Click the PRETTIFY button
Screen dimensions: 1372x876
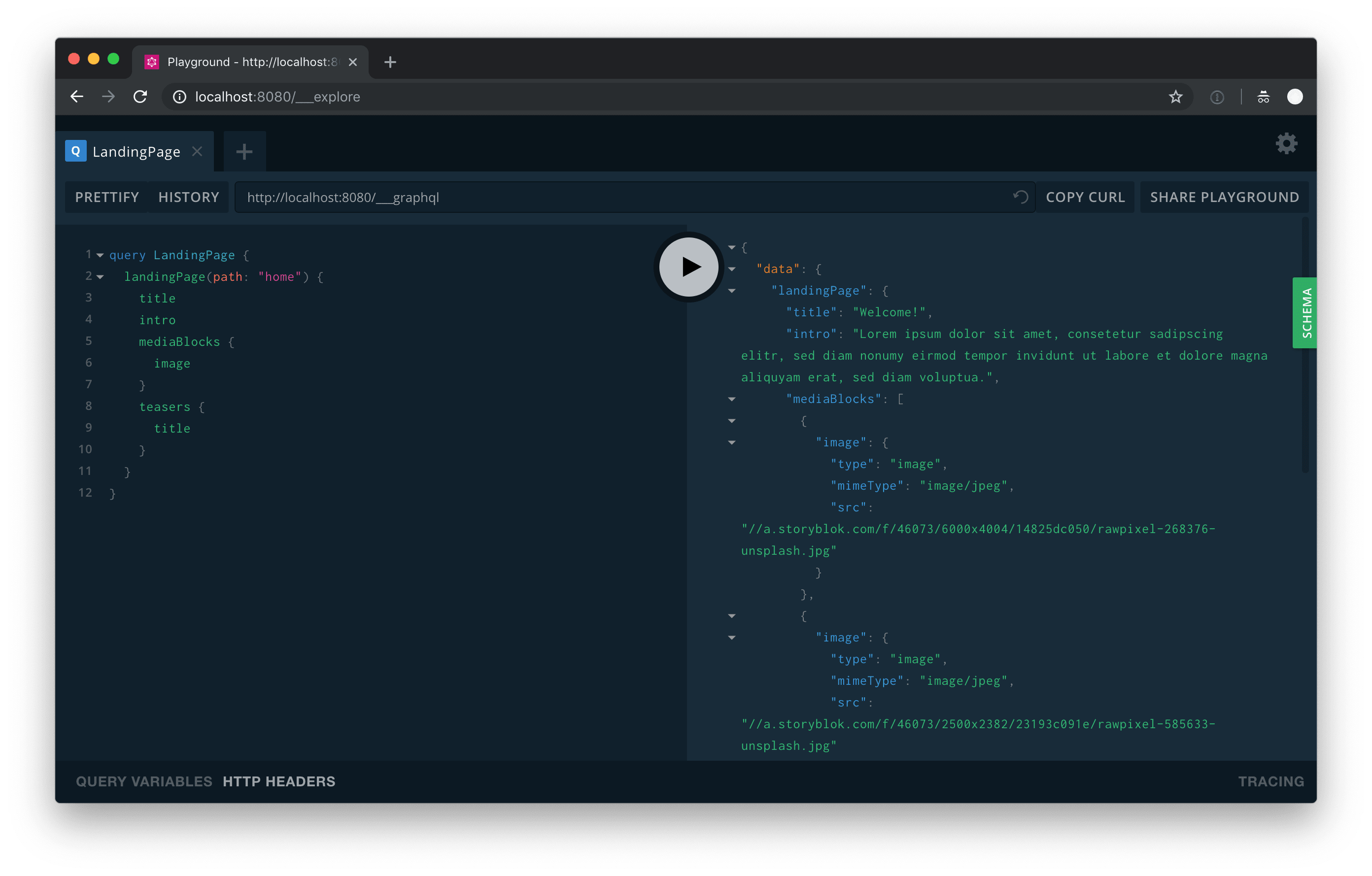pos(107,197)
